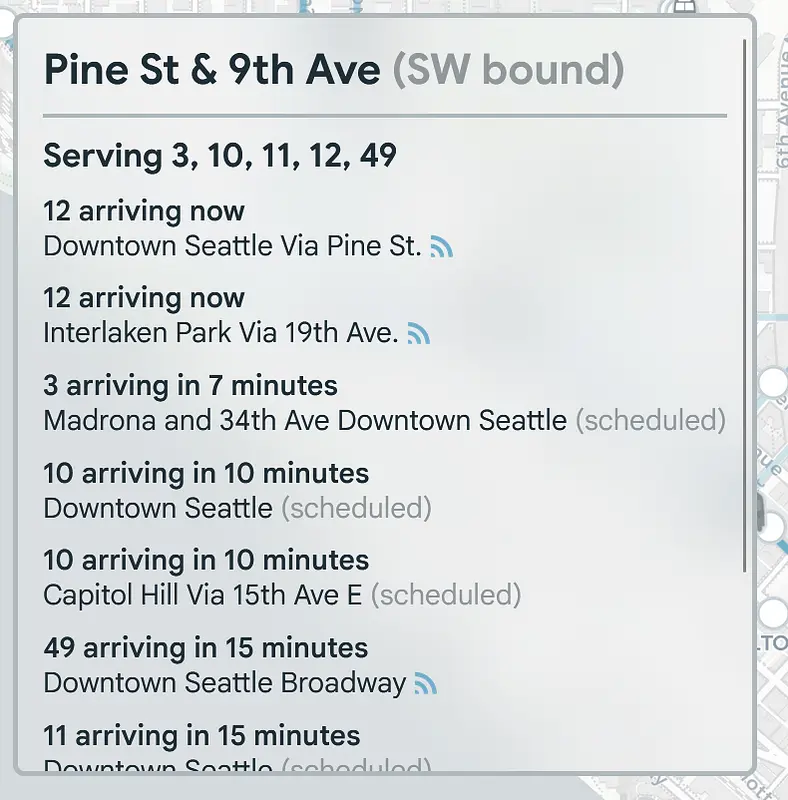Click the (scheduled) label beside Capitol Hill trip

click(446, 595)
